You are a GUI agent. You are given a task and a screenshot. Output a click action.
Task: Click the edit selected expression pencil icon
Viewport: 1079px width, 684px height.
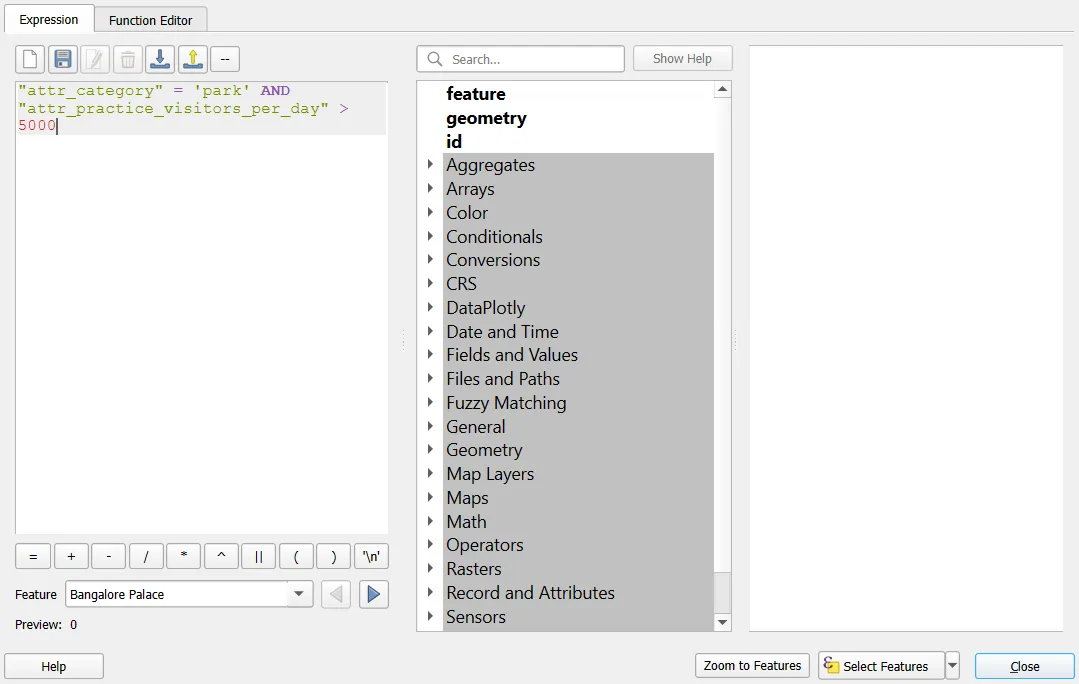pos(95,59)
